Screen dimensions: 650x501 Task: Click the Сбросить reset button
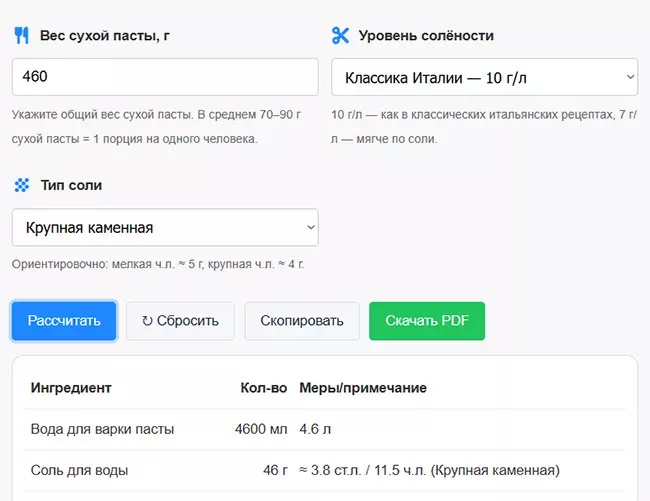[180, 321]
